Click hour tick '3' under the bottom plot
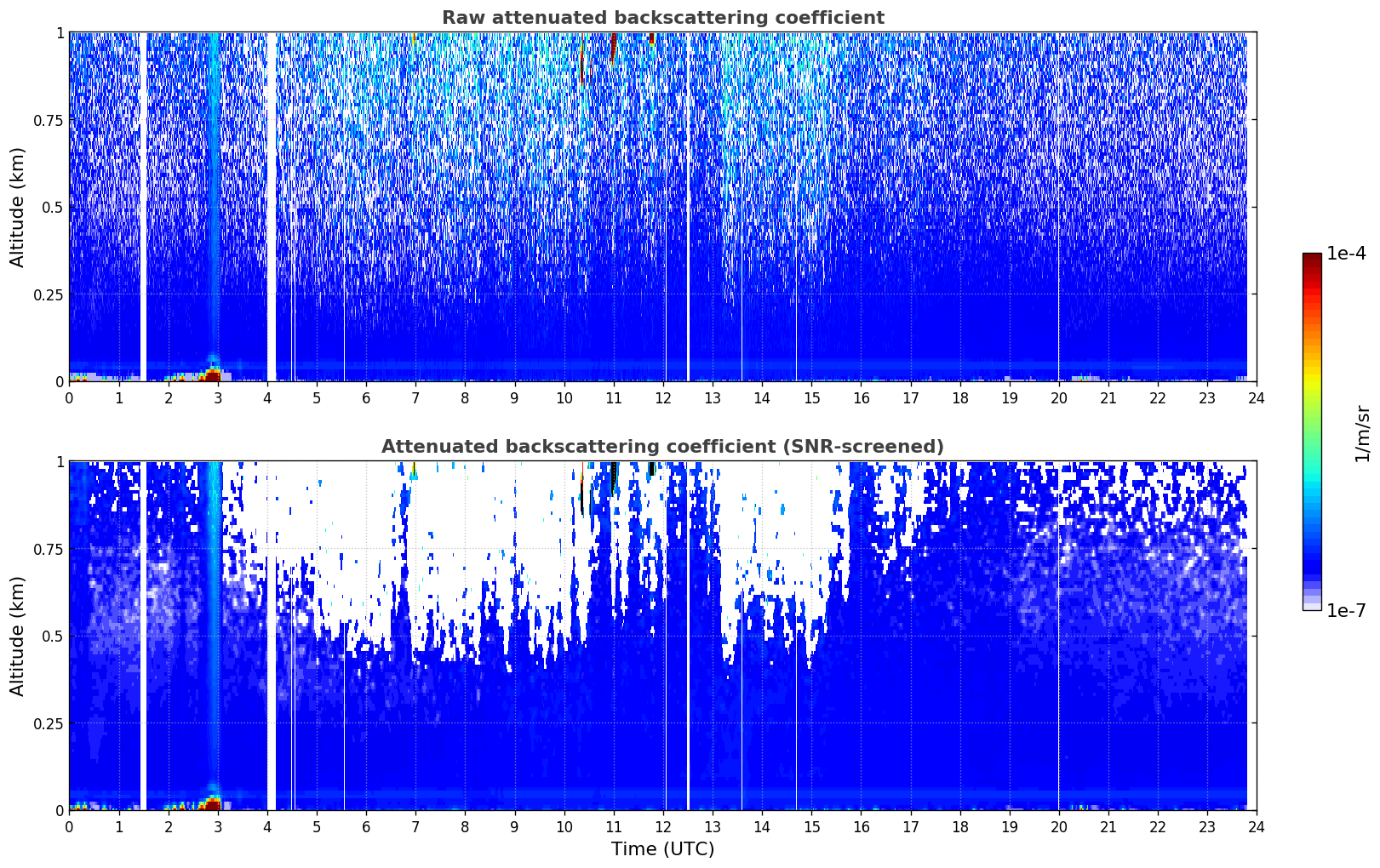Viewport: 1380px width, 868px height. tap(218, 826)
